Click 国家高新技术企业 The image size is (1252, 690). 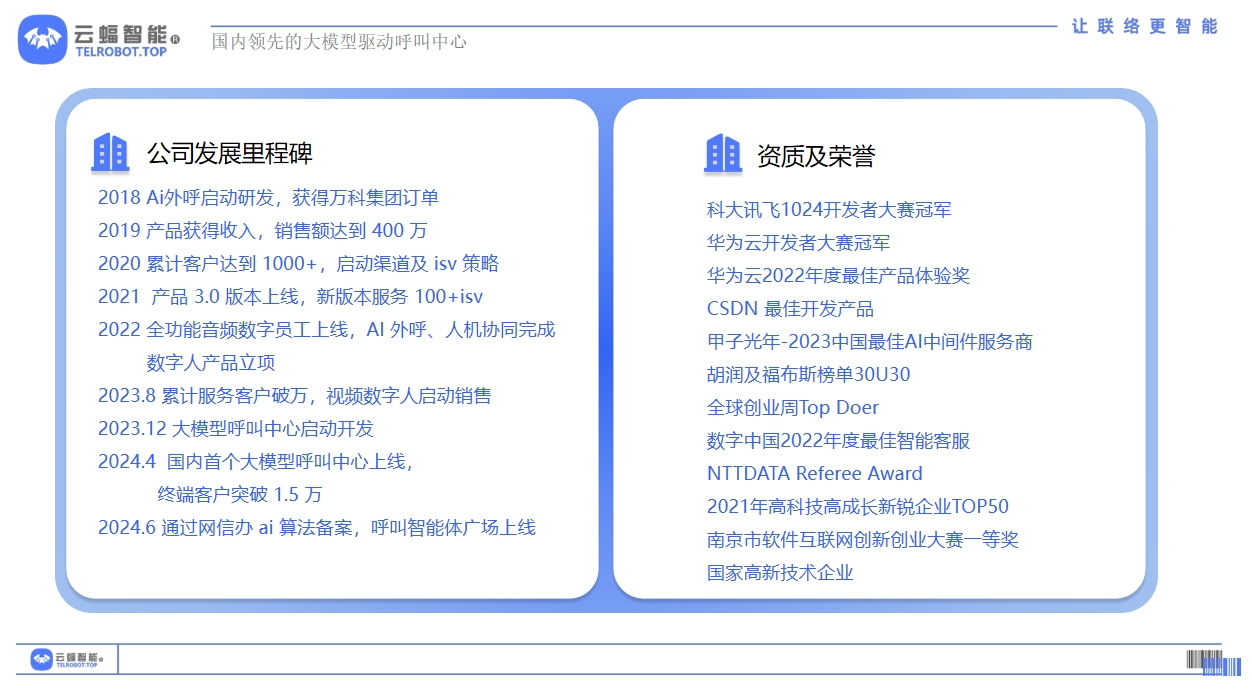(x=780, y=572)
